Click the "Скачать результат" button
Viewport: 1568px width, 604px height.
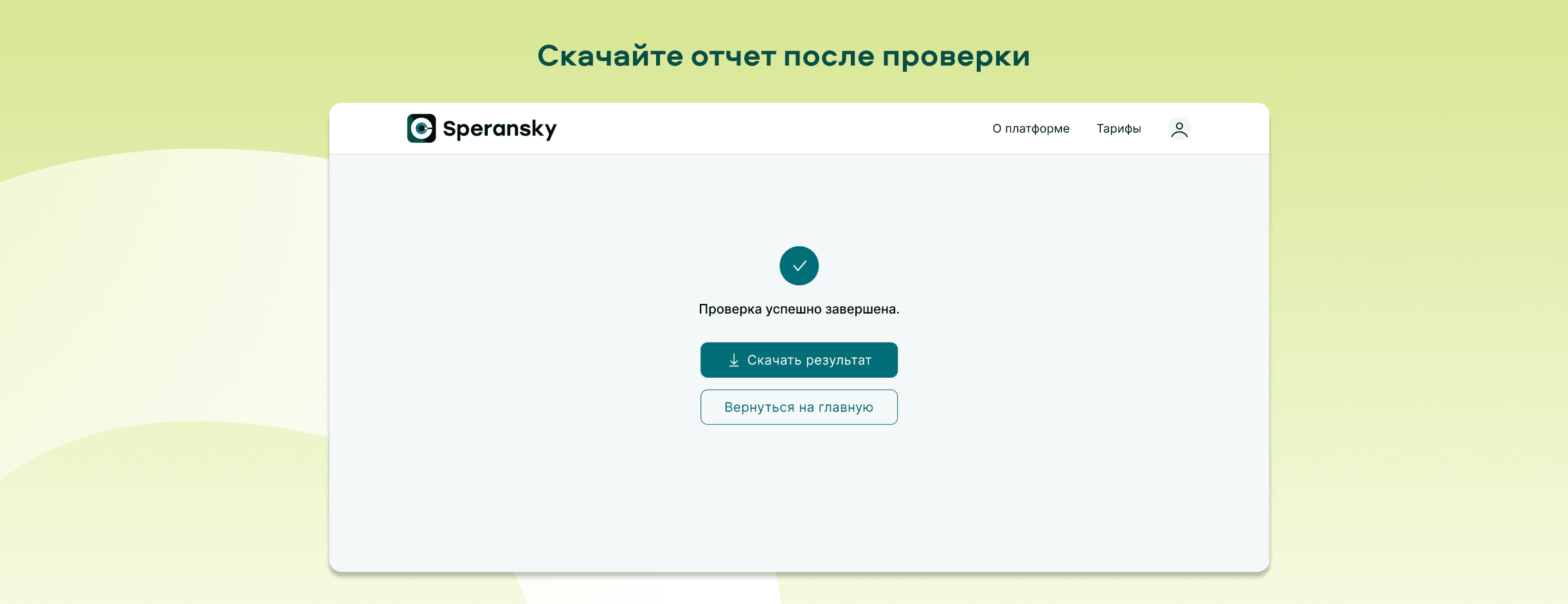(x=799, y=360)
